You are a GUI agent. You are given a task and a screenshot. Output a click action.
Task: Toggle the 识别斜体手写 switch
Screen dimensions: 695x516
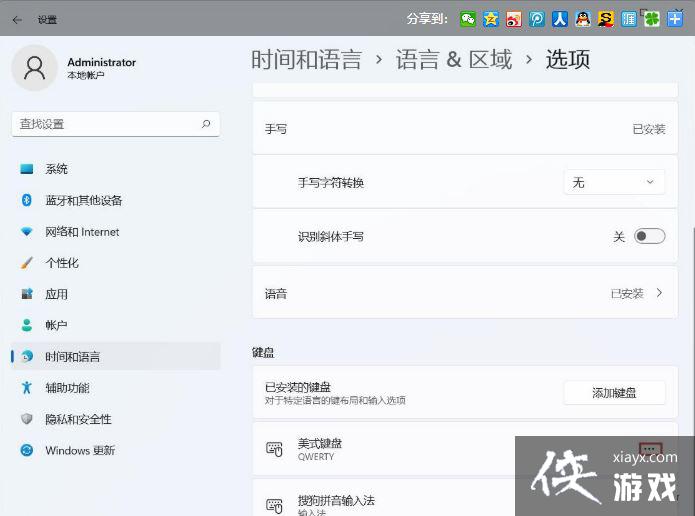(x=649, y=236)
